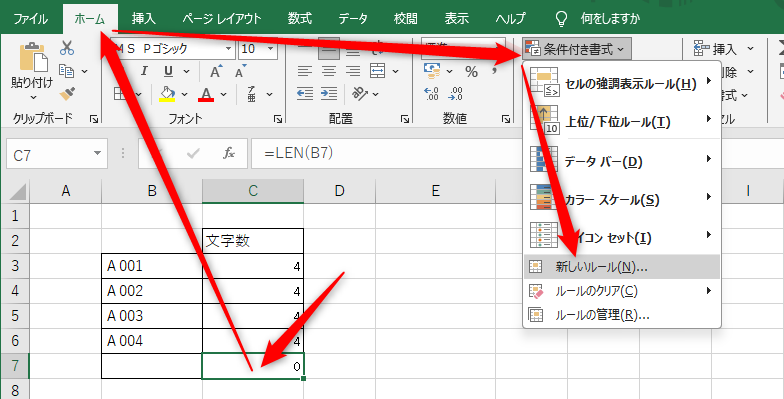This screenshot has height=399, width=784.
Task: Center align text horizontally
Action: point(328,71)
